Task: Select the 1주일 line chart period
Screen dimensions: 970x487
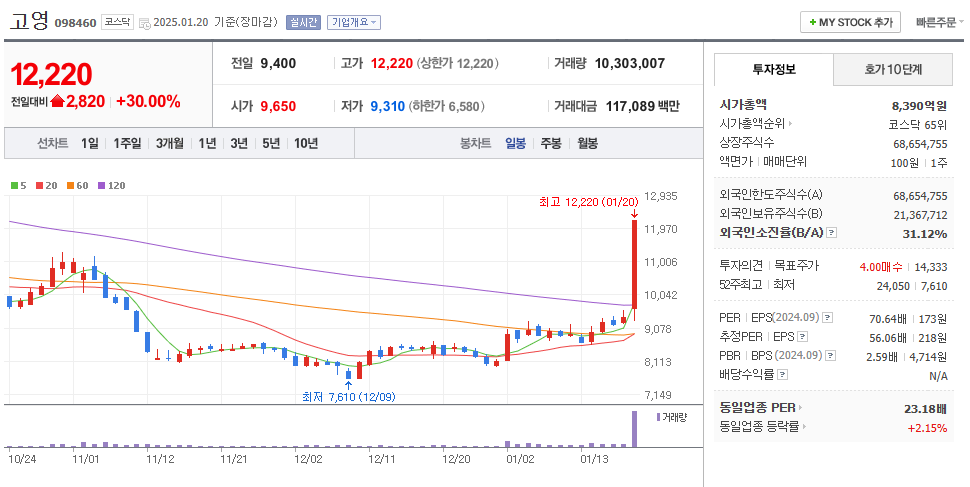Action: (127, 144)
